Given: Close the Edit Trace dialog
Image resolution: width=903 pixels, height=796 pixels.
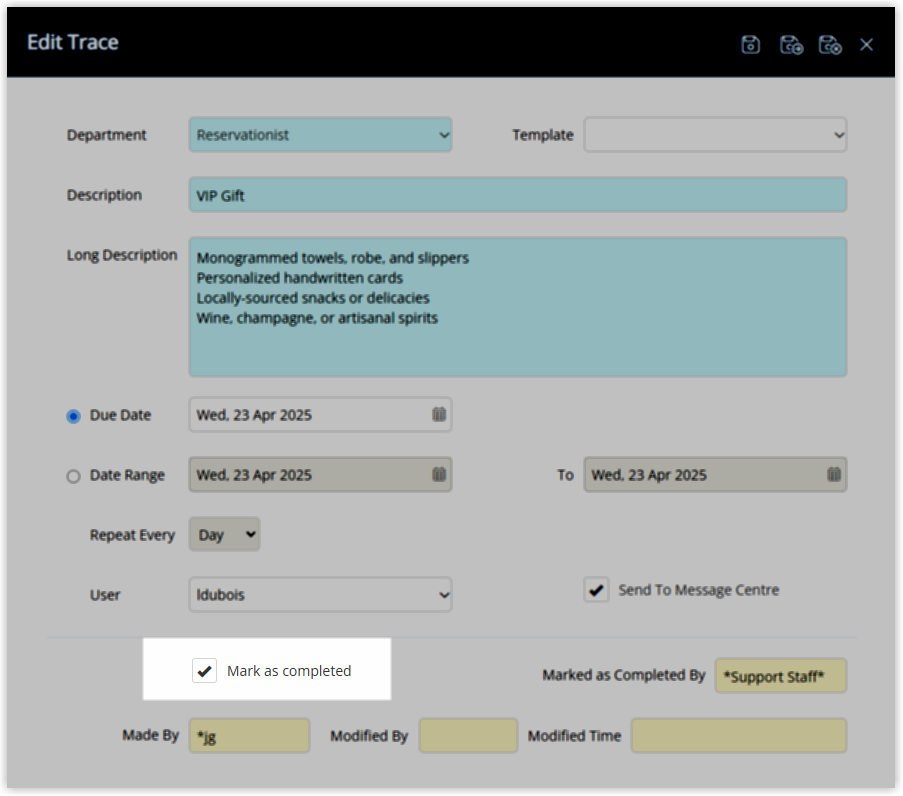Looking at the screenshot, I should click(x=866, y=44).
